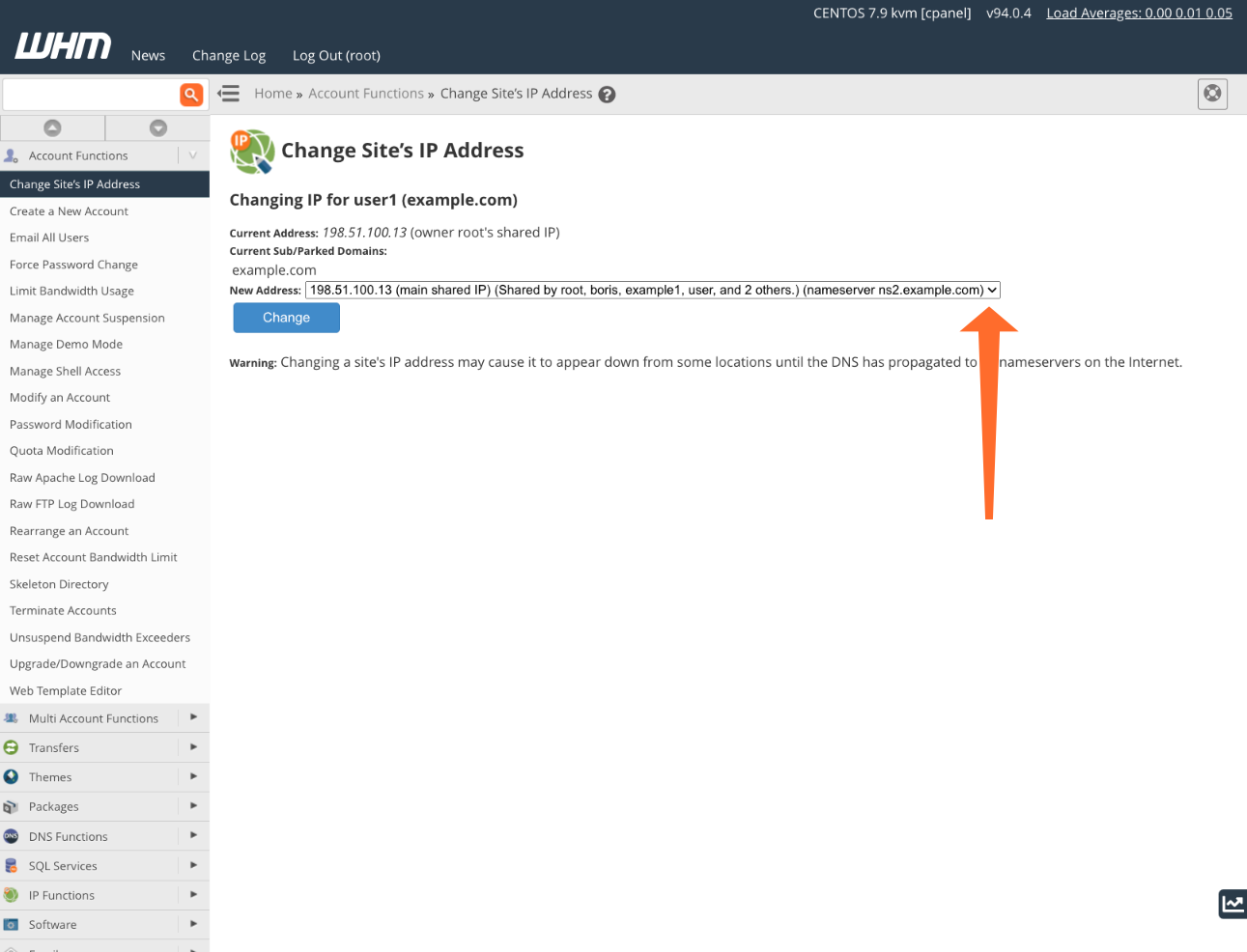The image size is (1247, 952).
Task: Expand all sidebar sections with down arrow
Action: [158, 127]
